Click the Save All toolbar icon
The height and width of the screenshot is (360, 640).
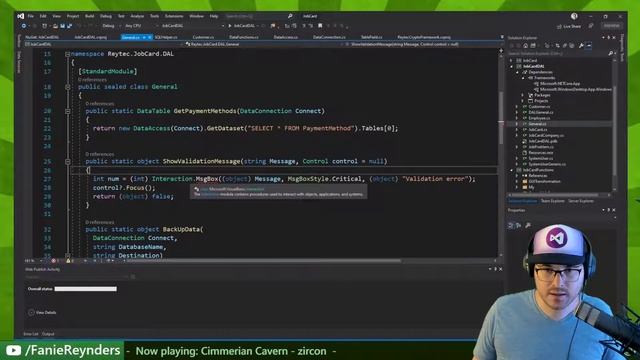(x=69, y=26)
